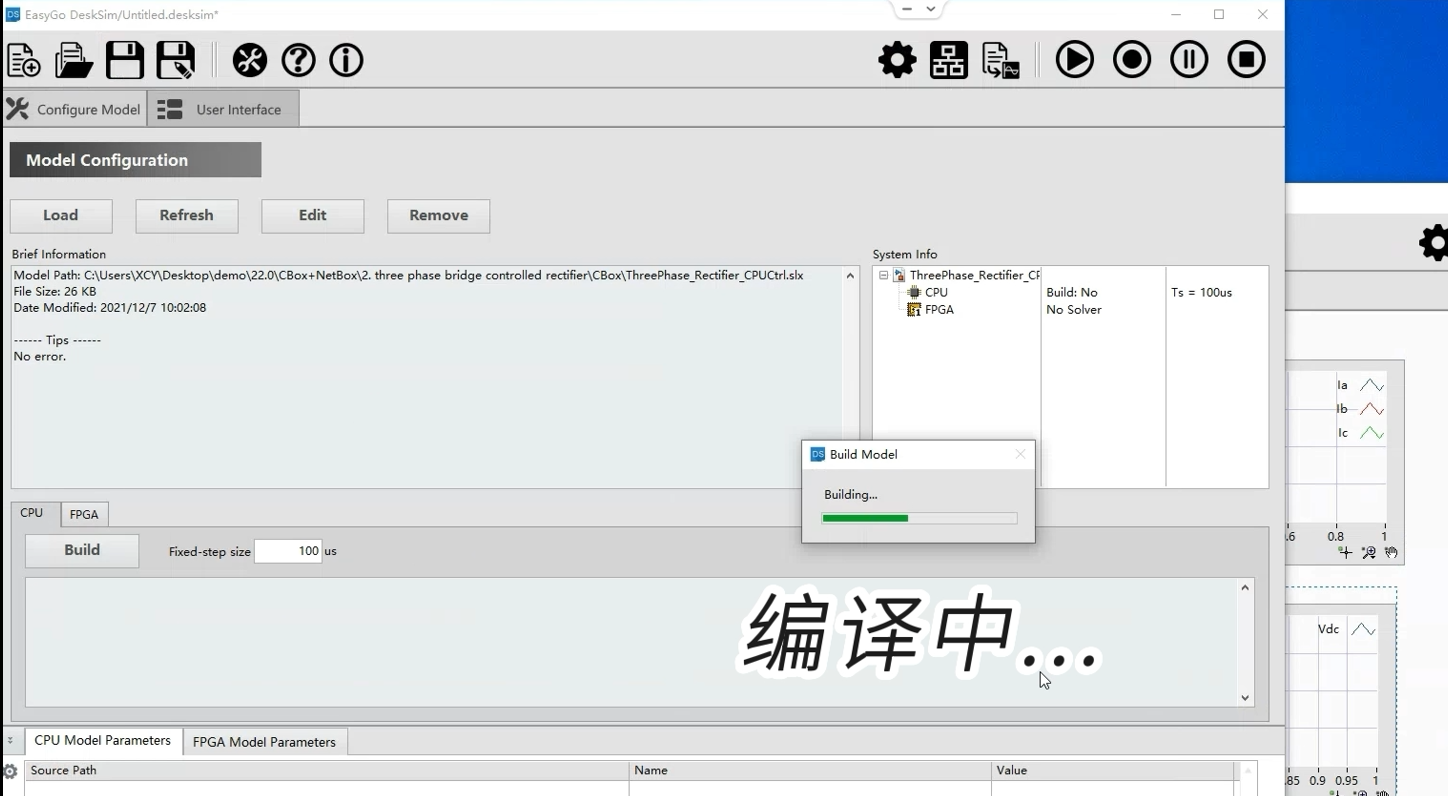The height and width of the screenshot is (796, 1448).
Task: Open settings gear icon in top toolbar
Action: 897,60
